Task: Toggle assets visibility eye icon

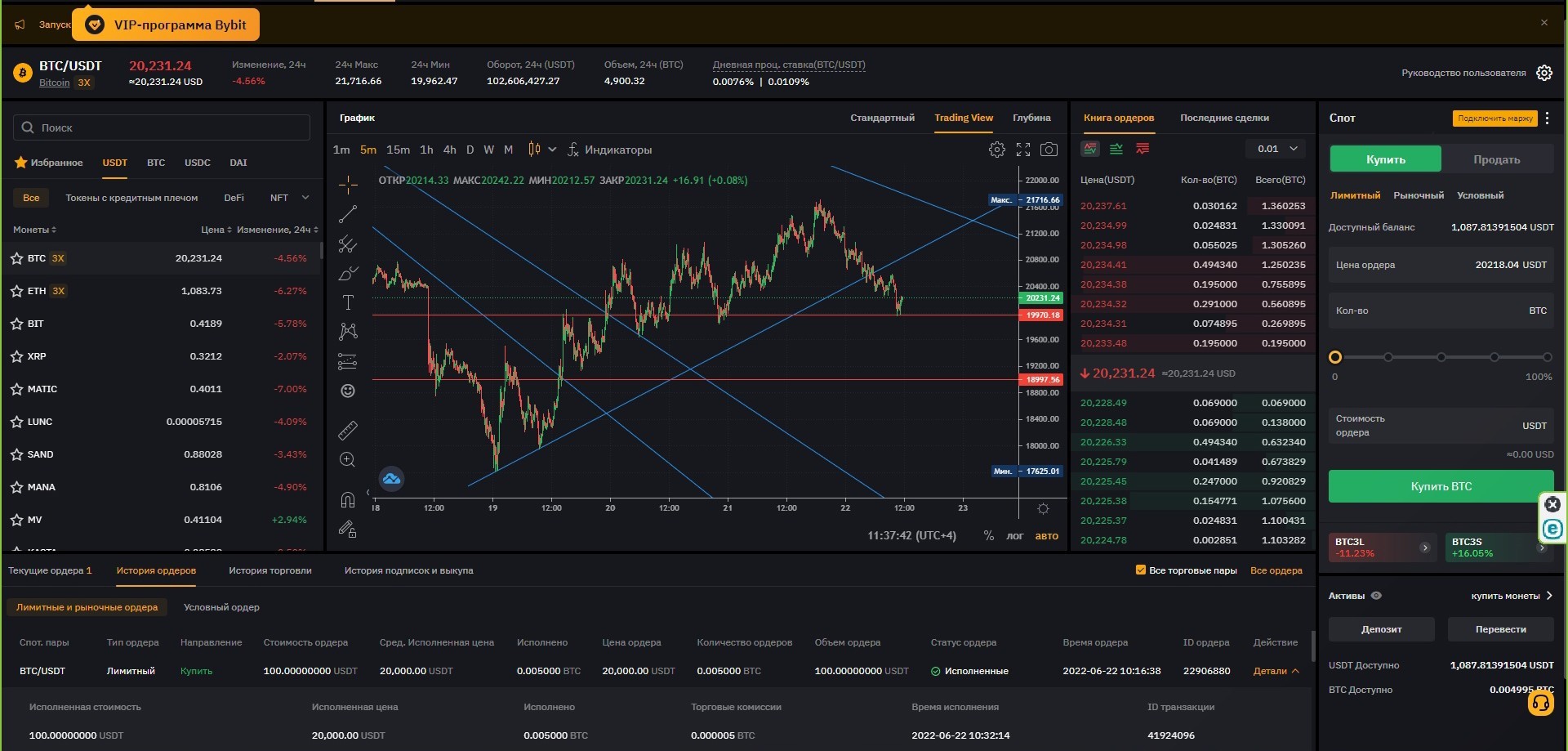Action: click(x=1376, y=596)
